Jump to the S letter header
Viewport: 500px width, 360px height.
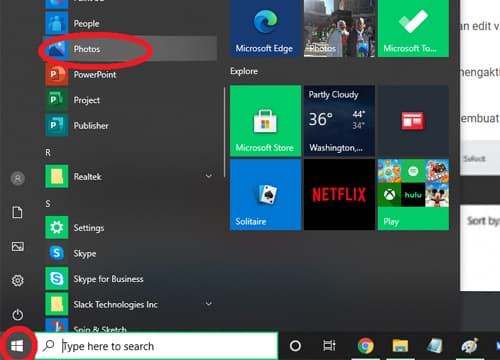[48, 204]
